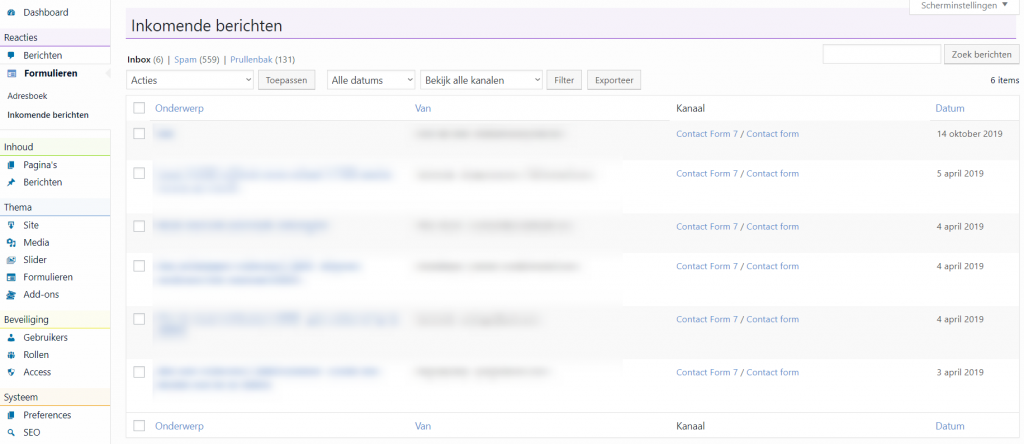Switch to the Spam messages view

click(x=185, y=59)
